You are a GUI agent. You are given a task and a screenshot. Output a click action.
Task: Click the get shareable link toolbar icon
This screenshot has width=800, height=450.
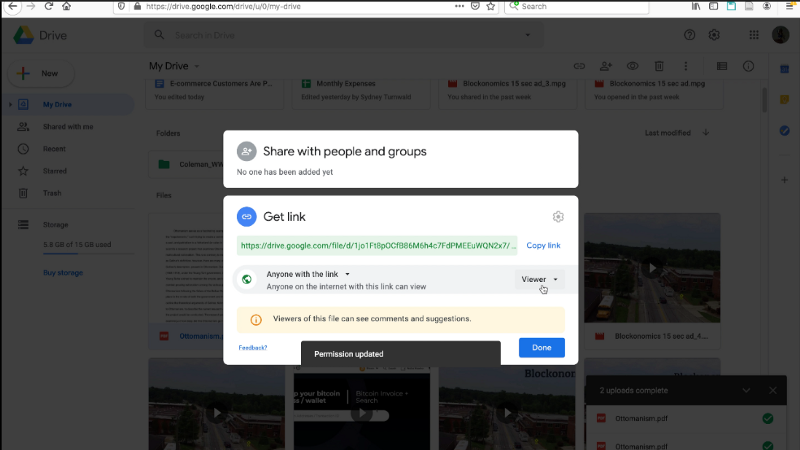(x=579, y=66)
